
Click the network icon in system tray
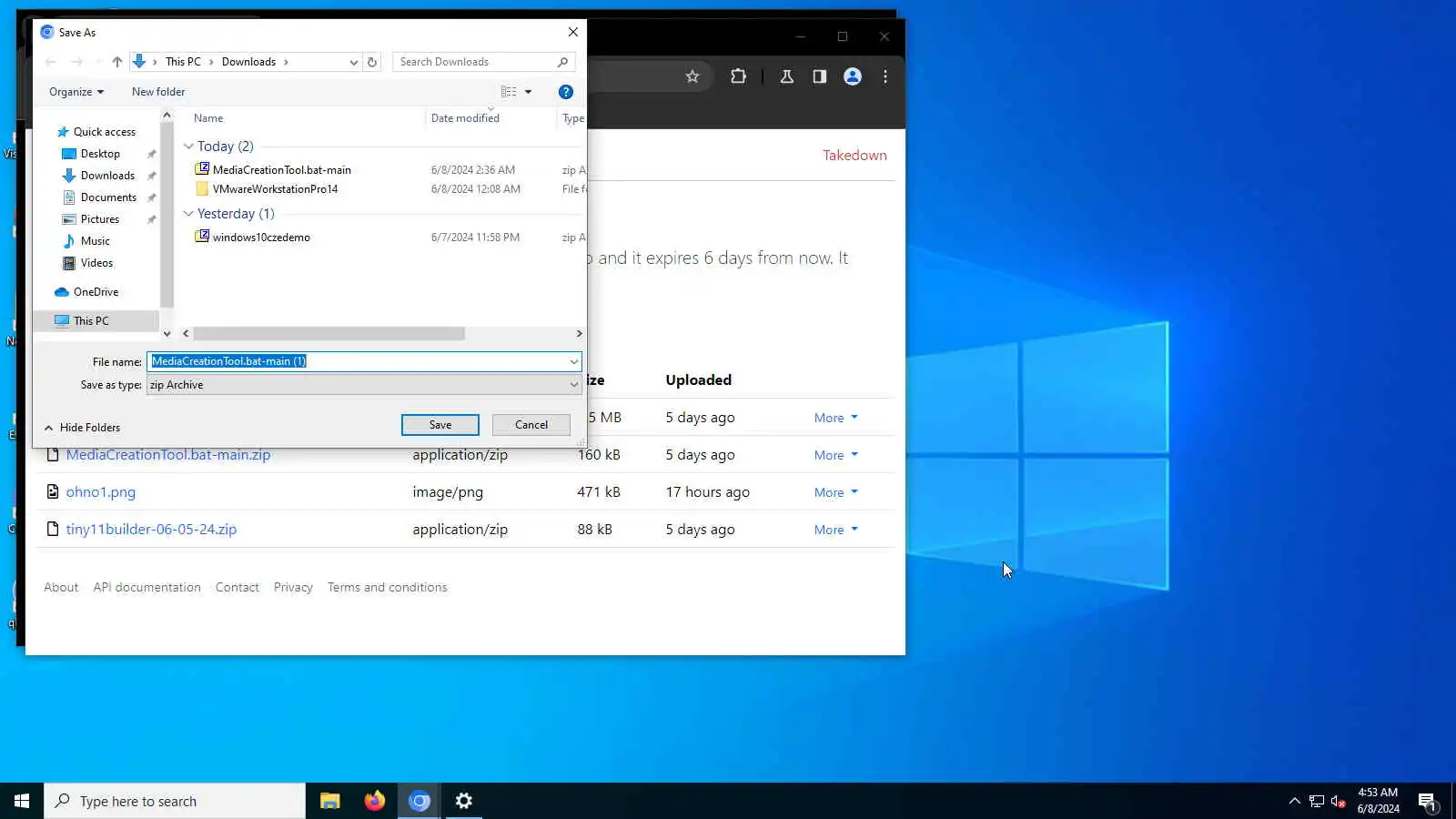coord(1316,802)
